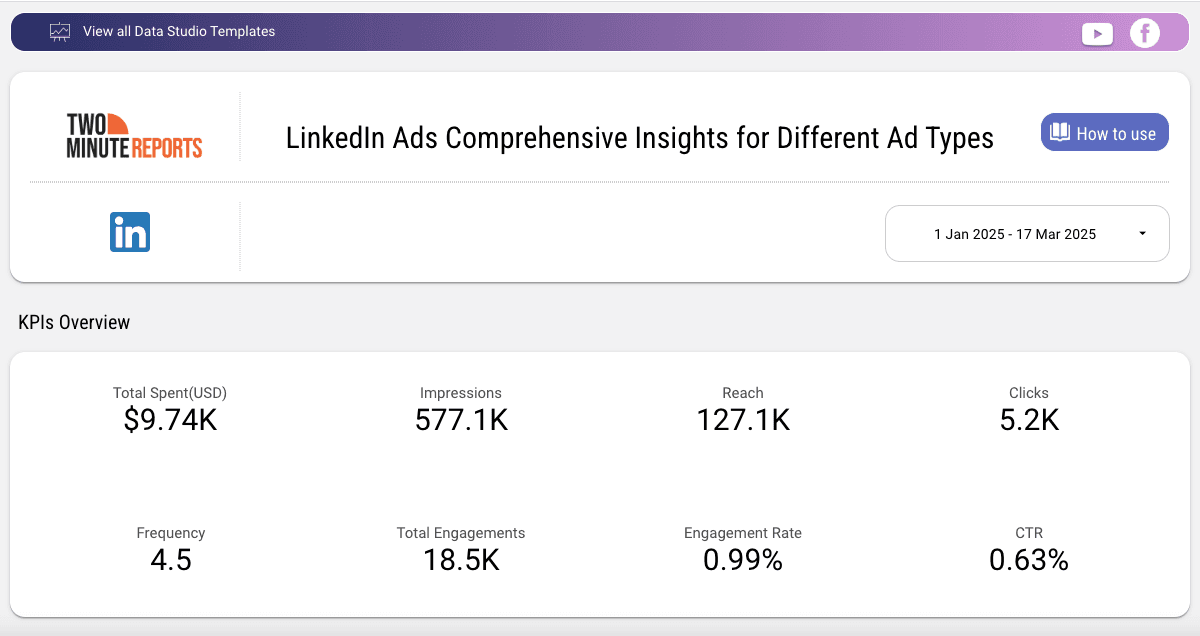Viewport: 1200px width, 636px height.
Task: Click the Total Engagements 18.5K value
Action: [x=461, y=560]
